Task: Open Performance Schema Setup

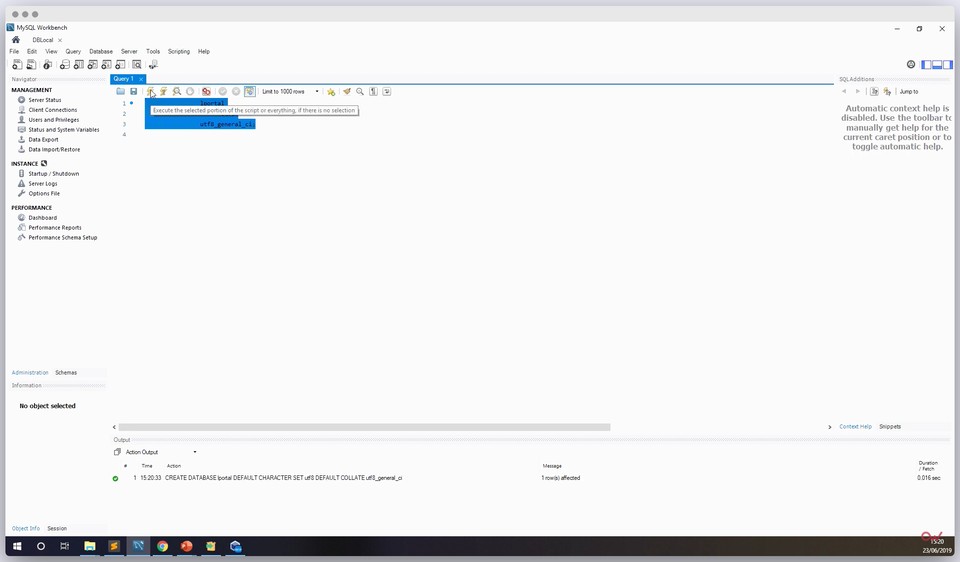Action: coord(62,237)
